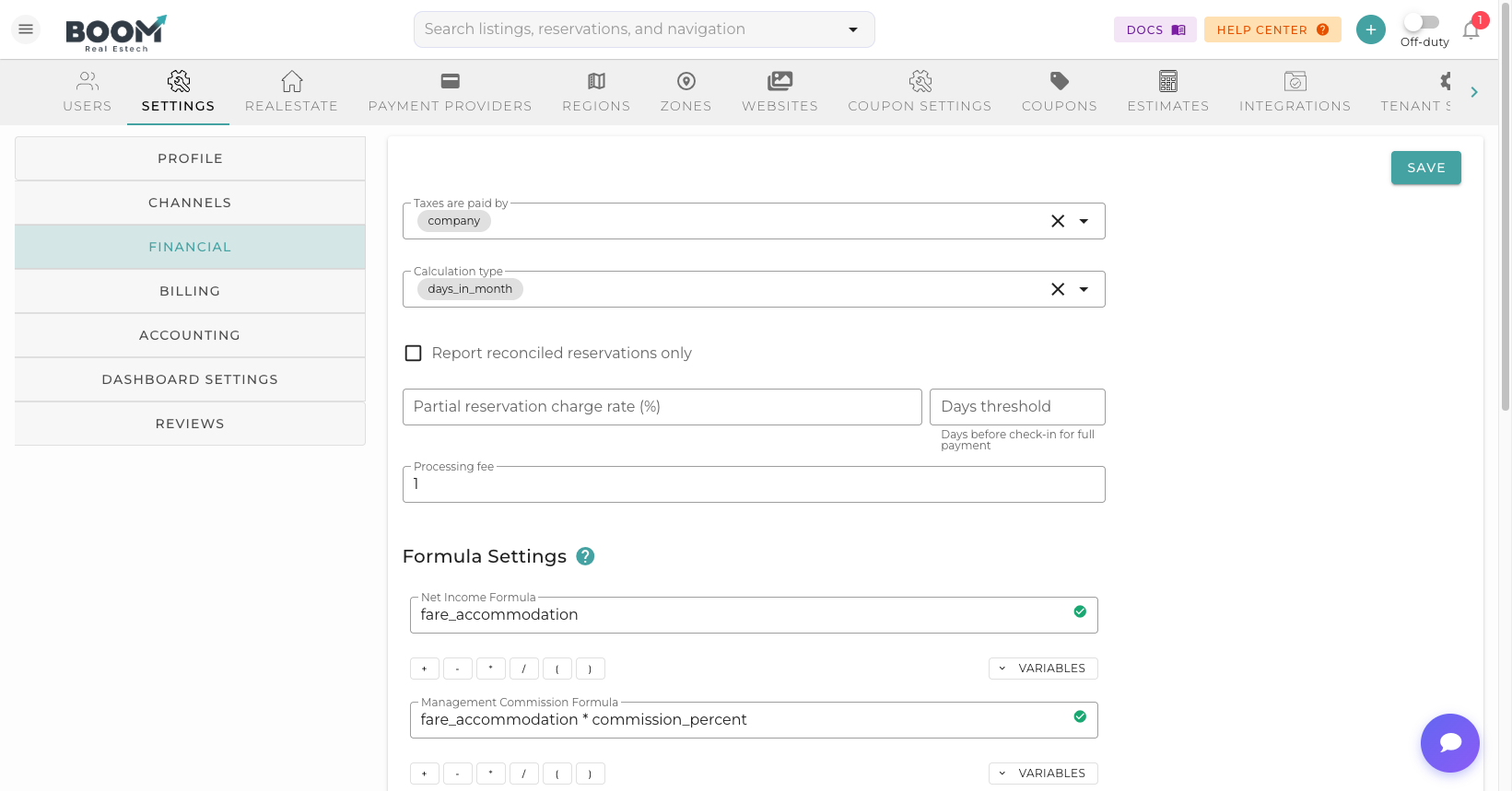
Task: Select the Settings tab
Action: pyautogui.click(x=179, y=92)
